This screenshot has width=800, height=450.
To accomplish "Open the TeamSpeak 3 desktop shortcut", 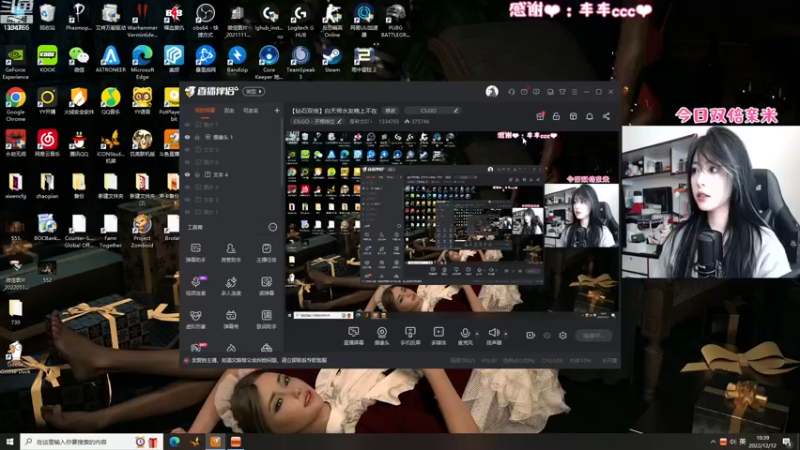I will click(301, 62).
